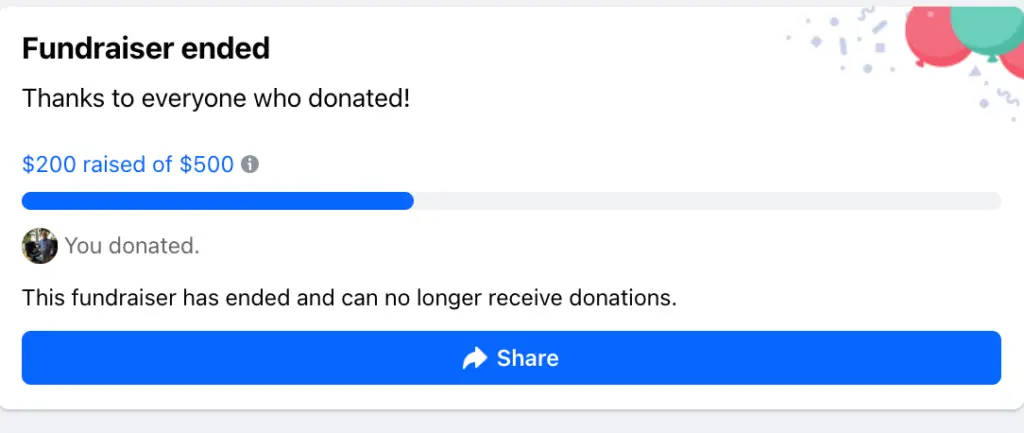
Task: Click the "$500" goal amount
Action: pos(206,164)
